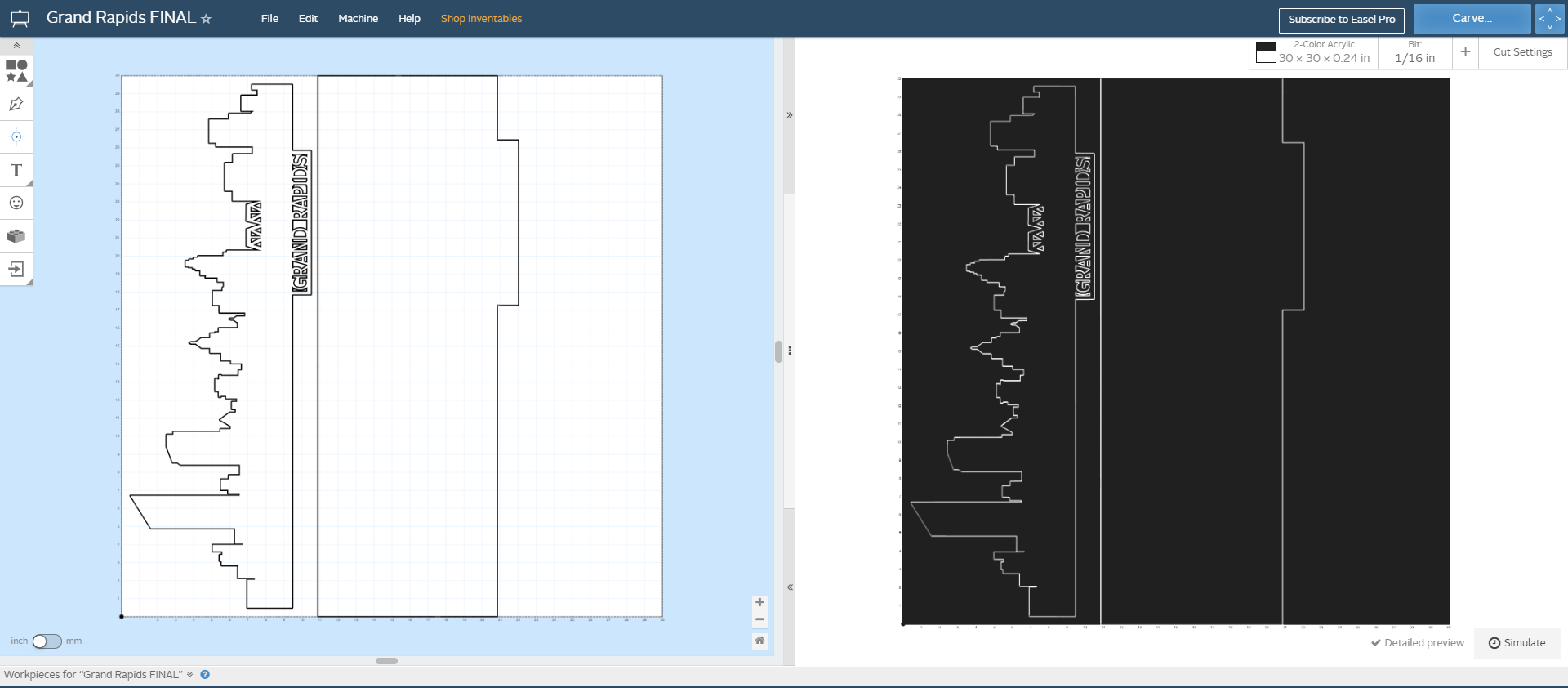Open the Help menu
The width and height of the screenshot is (1568, 688).
point(409,19)
